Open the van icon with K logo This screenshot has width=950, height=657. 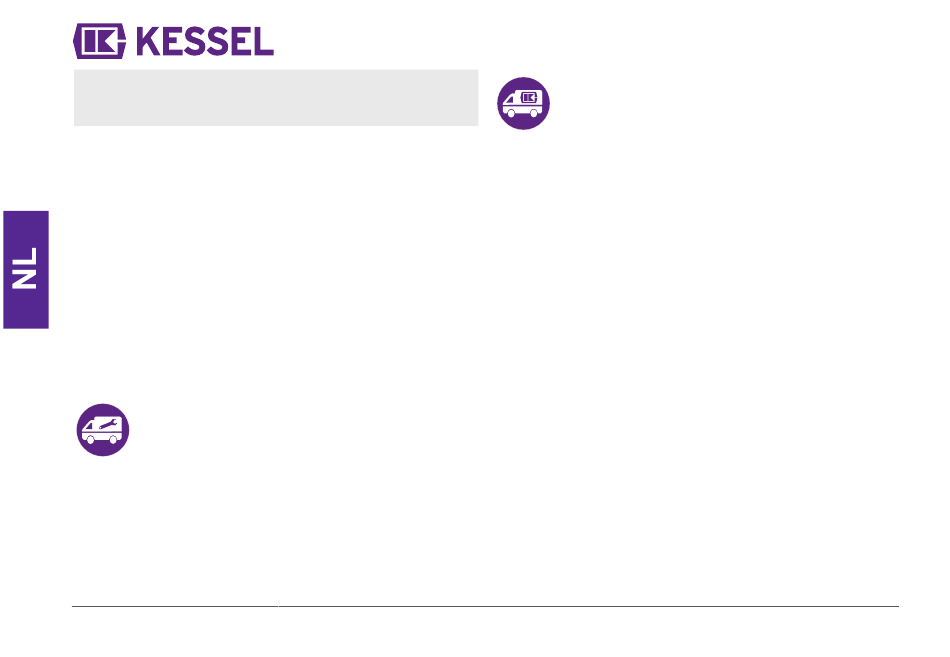click(523, 103)
